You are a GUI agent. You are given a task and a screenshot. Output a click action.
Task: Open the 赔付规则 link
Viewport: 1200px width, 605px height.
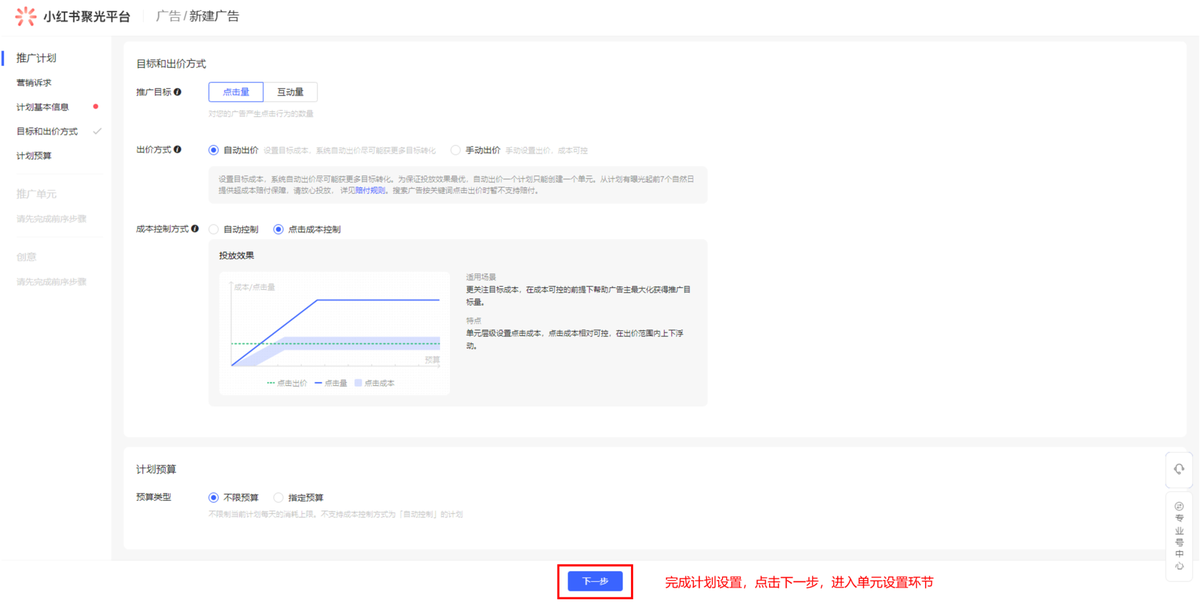coord(370,190)
